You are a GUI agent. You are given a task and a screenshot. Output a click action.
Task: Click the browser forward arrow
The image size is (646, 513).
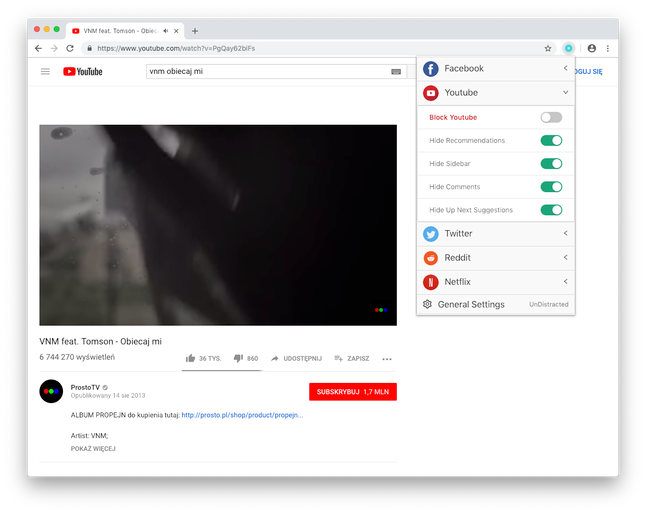pos(54,48)
